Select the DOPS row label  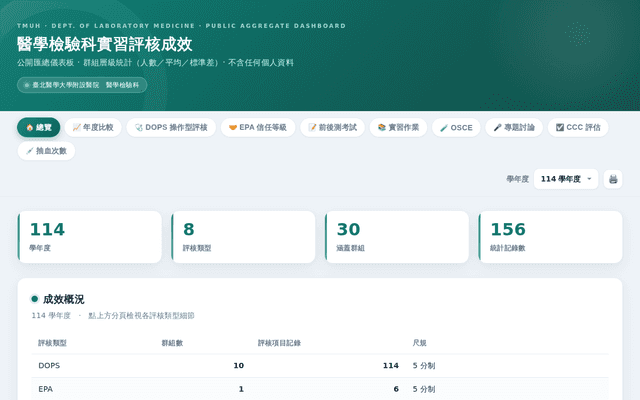(49, 365)
